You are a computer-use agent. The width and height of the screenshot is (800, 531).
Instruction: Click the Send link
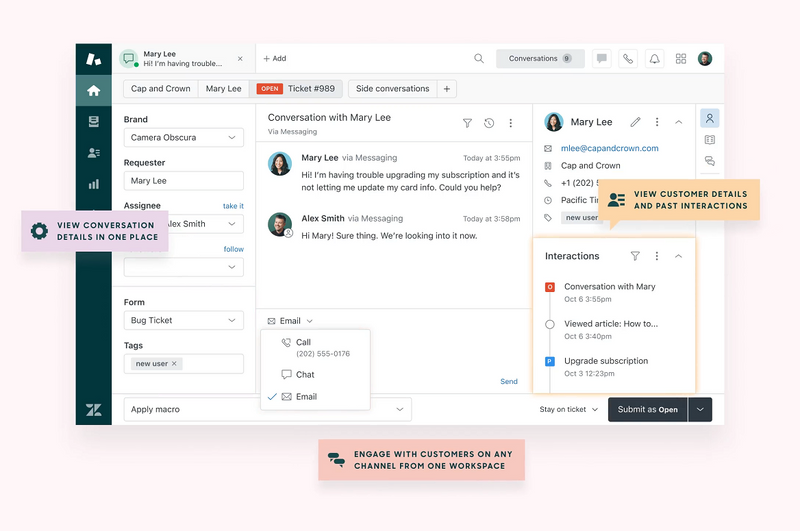[509, 382]
